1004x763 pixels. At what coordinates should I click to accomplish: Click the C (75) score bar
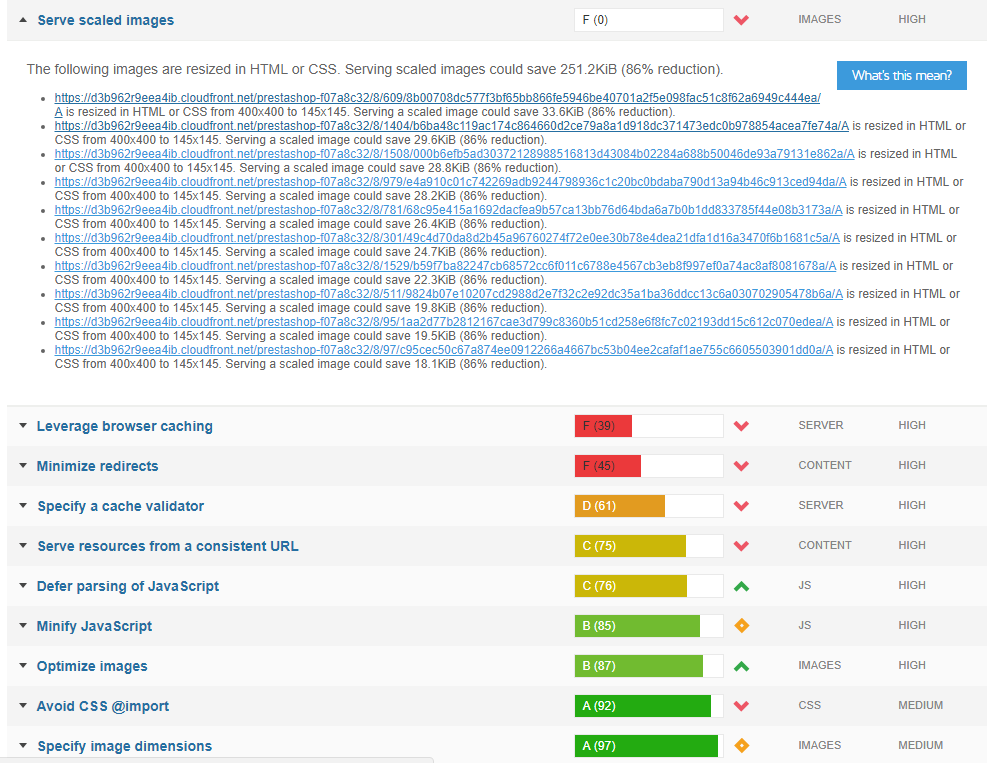[649, 546]
